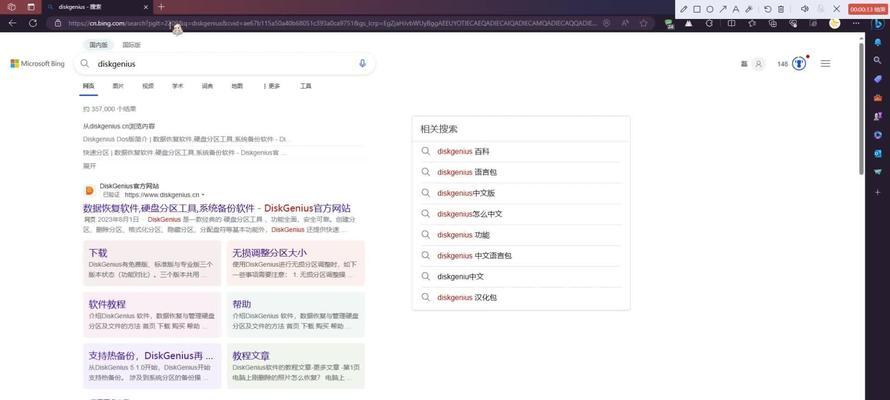Click related search diskgenius怎么中文

469,214
